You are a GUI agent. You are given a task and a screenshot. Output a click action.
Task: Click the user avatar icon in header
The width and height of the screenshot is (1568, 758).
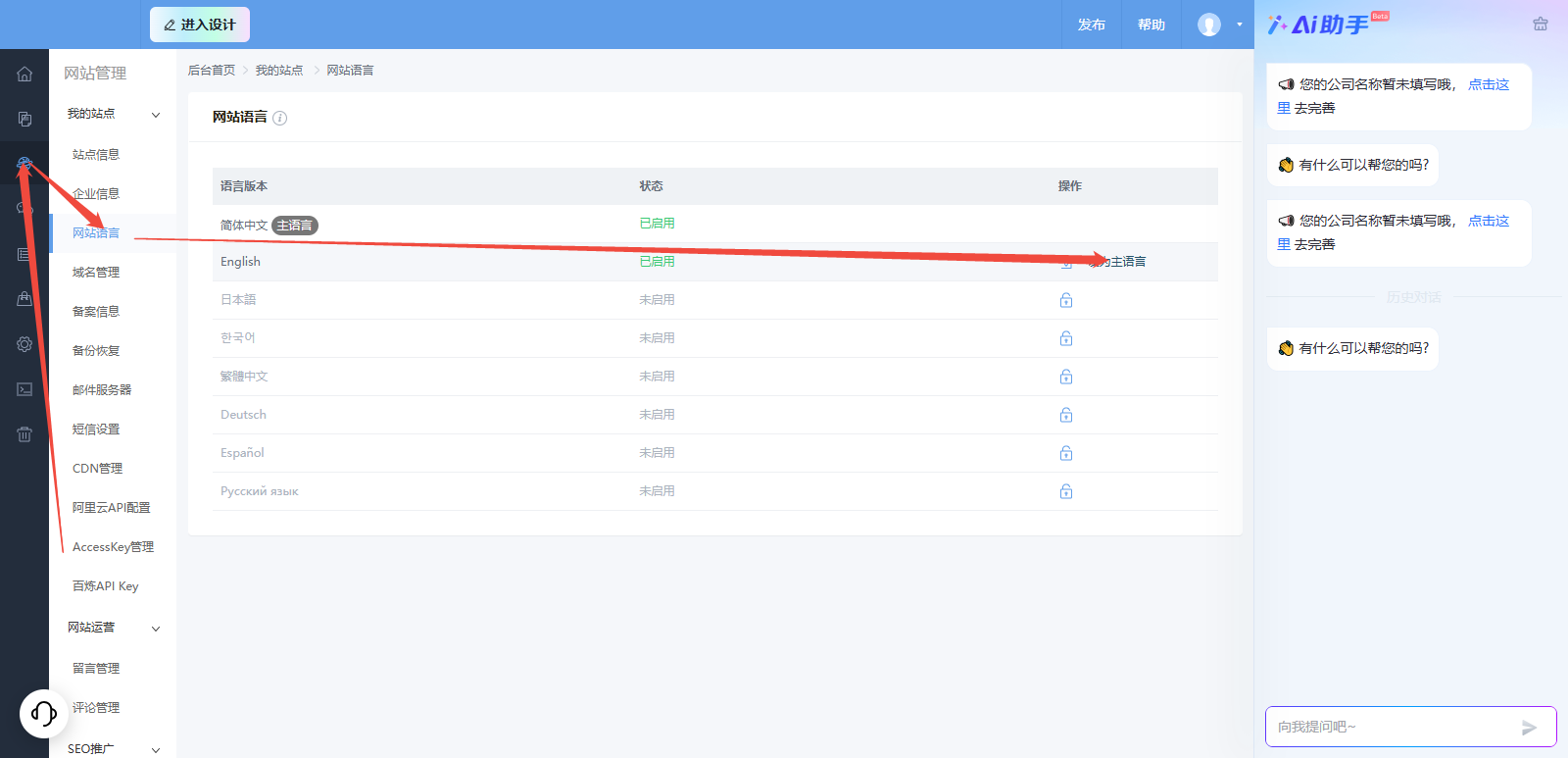1209,25
